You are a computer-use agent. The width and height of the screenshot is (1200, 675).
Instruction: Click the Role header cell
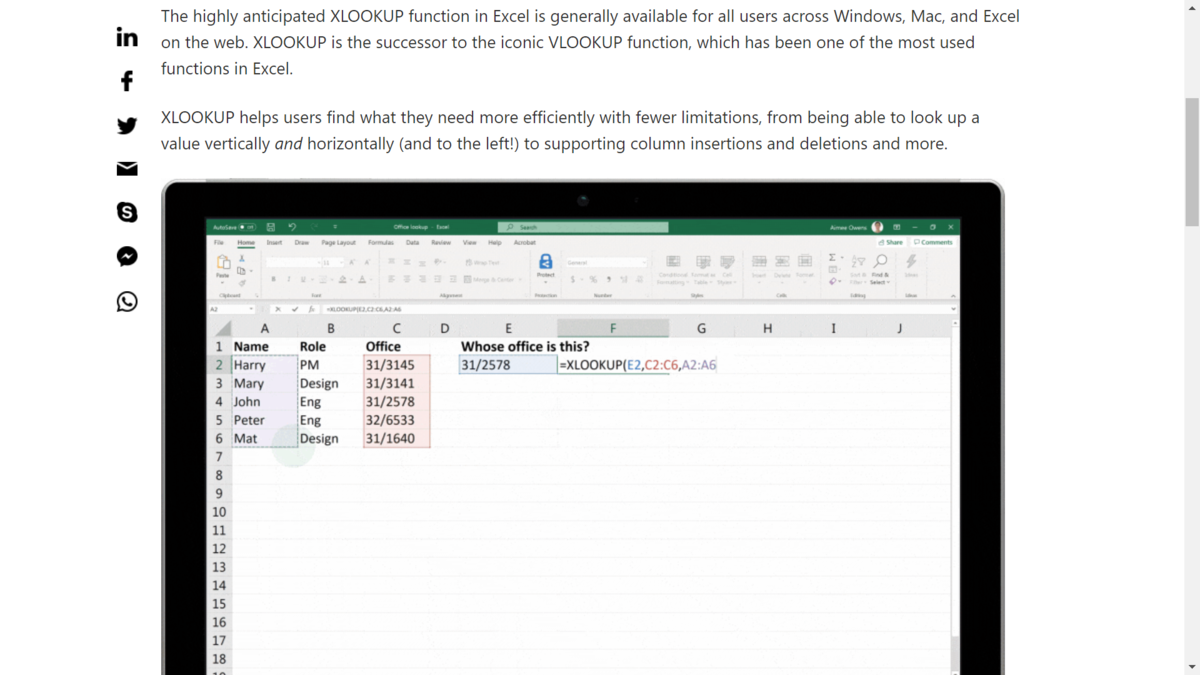[330, 346]
